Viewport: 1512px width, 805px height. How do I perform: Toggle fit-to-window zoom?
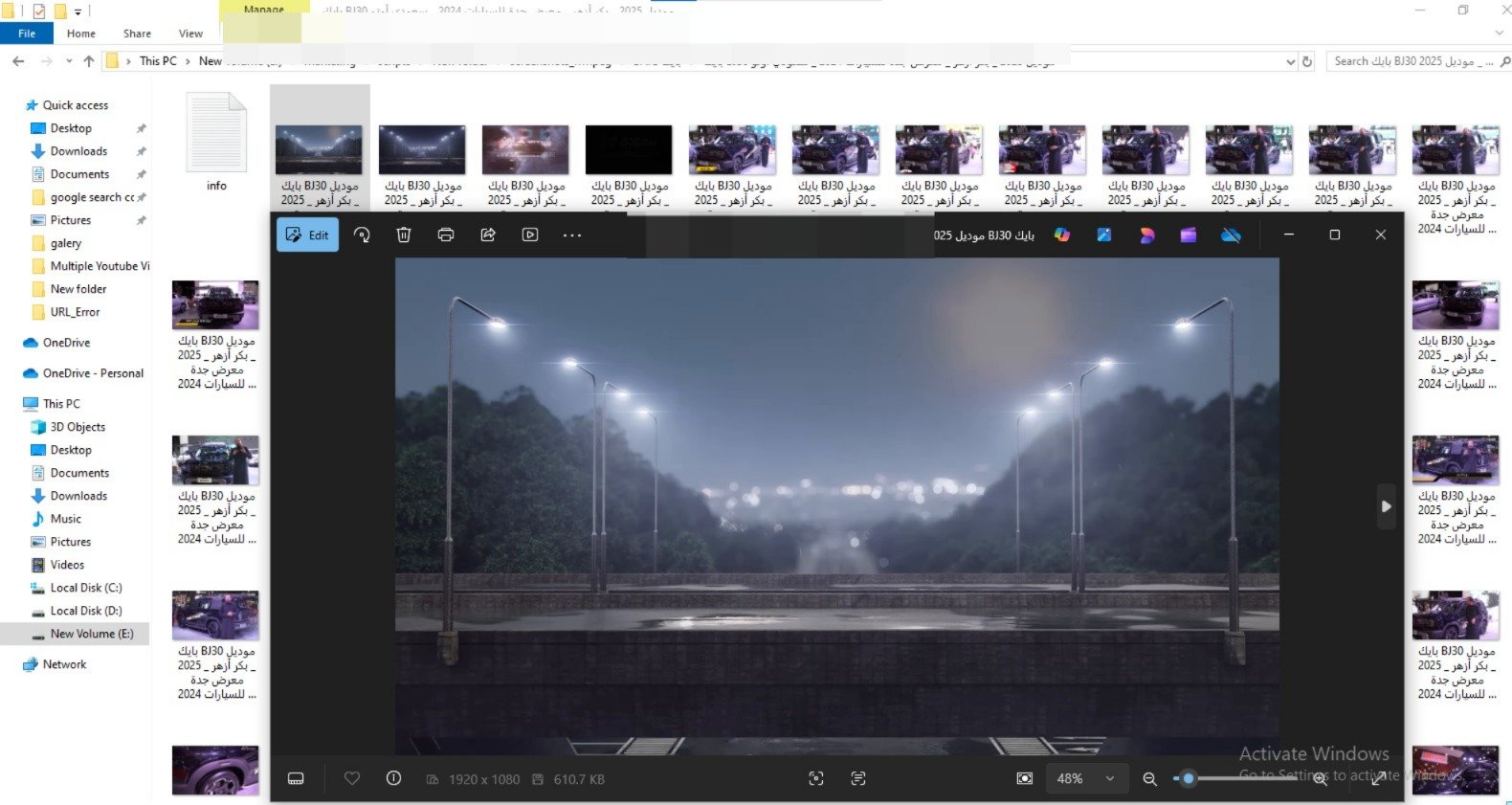point(1025,778)
